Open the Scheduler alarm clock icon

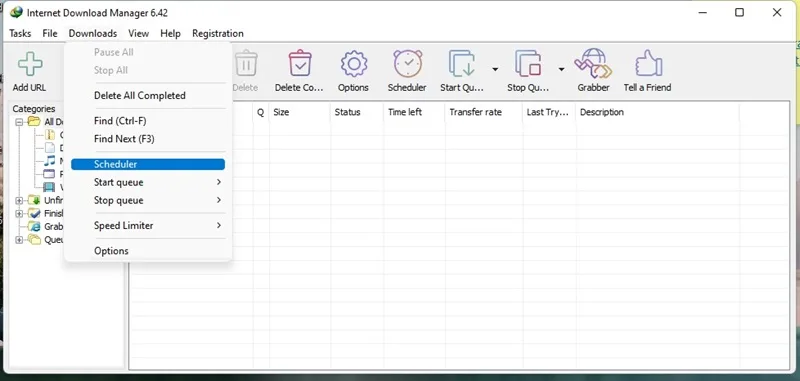coord(408,63)
